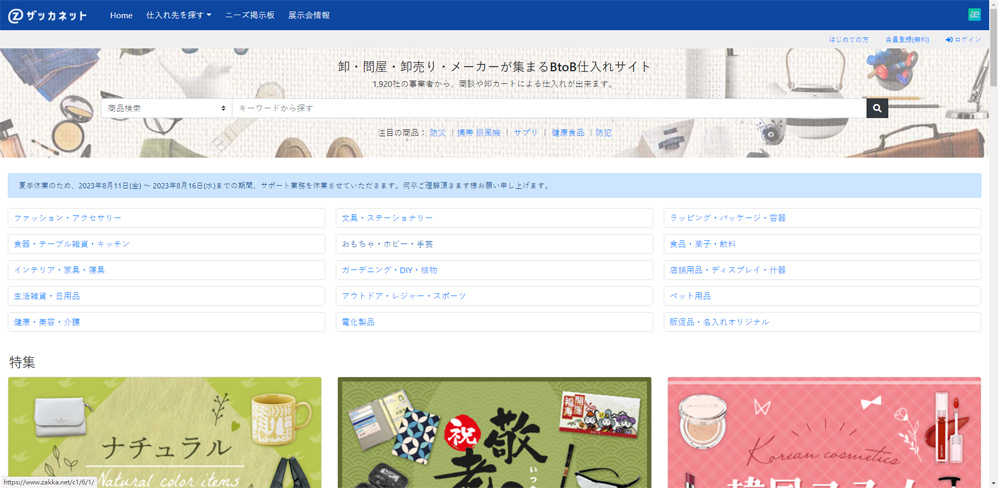Go to the Home menu item
The height and width of the screenshot is (489, 1000).
click(121, 16)
